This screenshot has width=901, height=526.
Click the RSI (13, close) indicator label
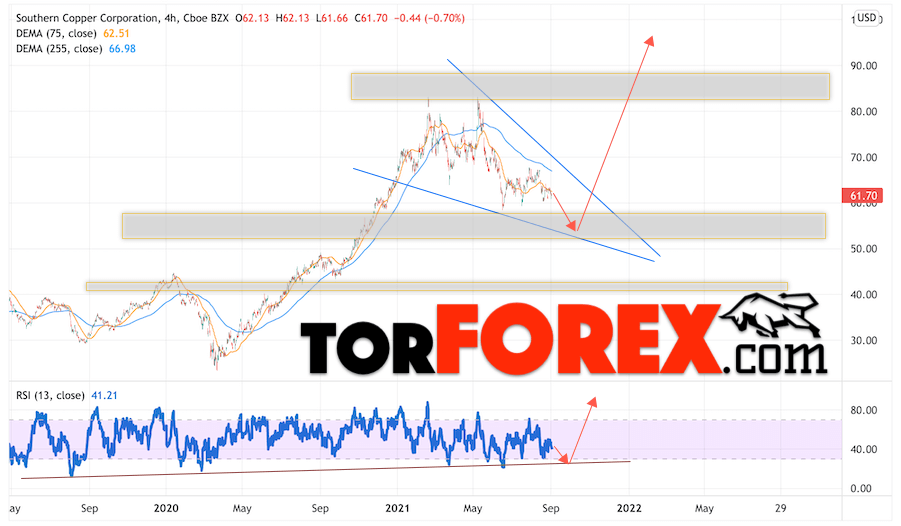pos(50,396)
